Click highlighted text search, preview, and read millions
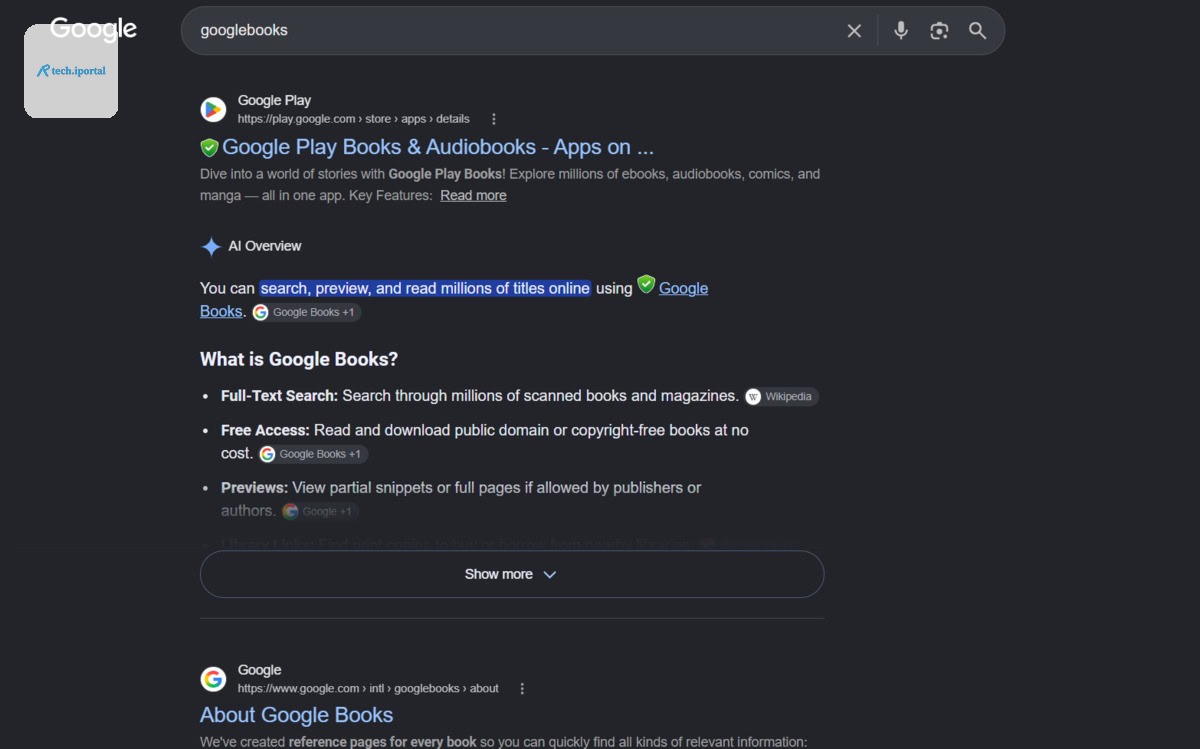 pyautogui.click(x=425, y=288)
